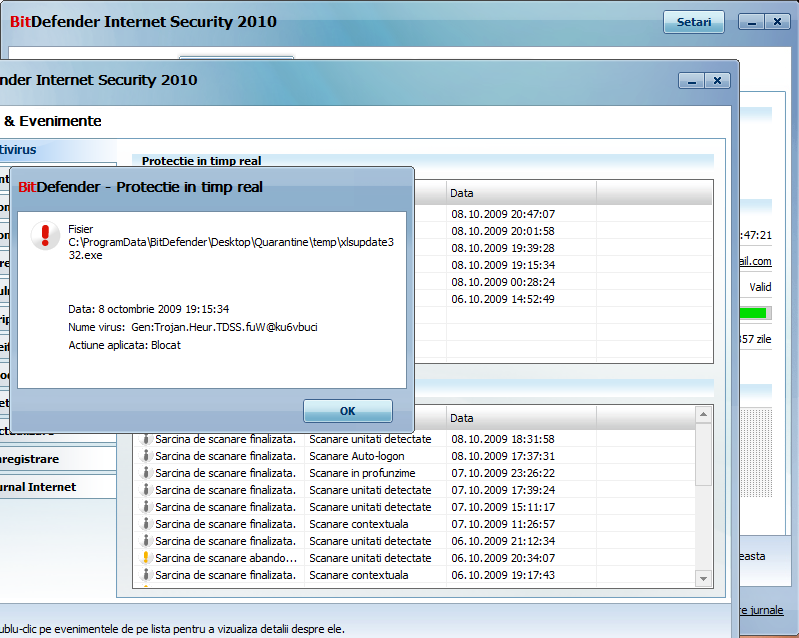Close the Evenimente window
Screen dimensions: 799x638
(x=717, y=81)
